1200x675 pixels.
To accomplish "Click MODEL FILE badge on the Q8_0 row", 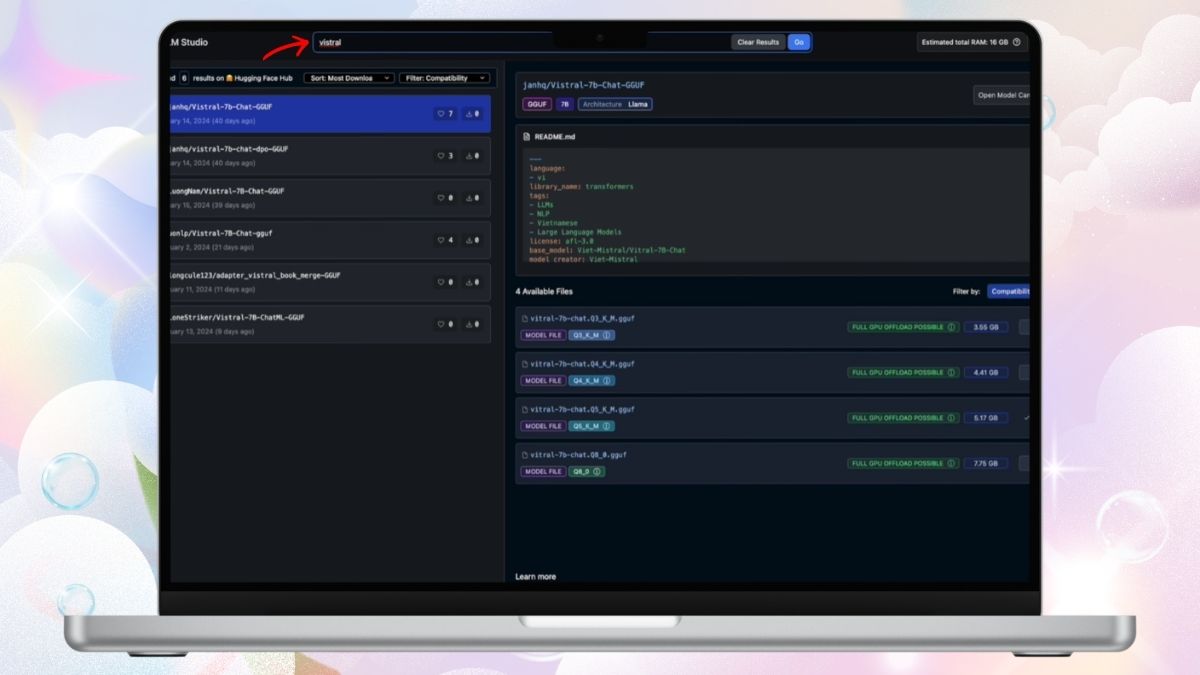I will [x=543, y=471].
